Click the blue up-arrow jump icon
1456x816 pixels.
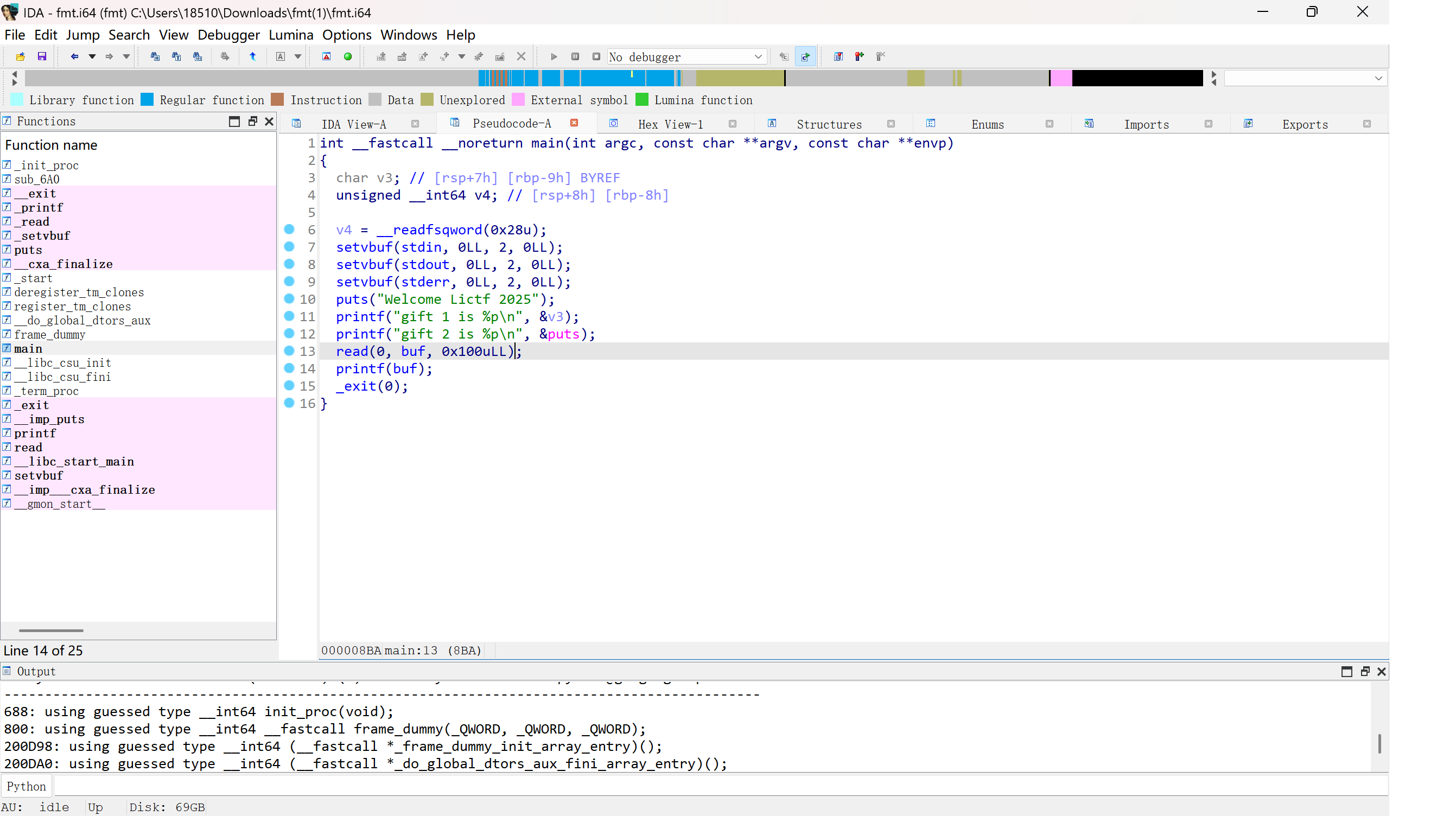click(x=253, y=56)
